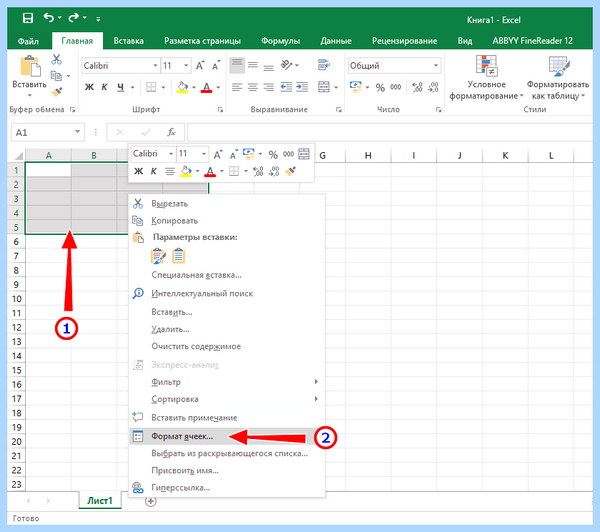The image size is (600, 532).
Task: Click Merge and Center icon
Action: [324, 87]
